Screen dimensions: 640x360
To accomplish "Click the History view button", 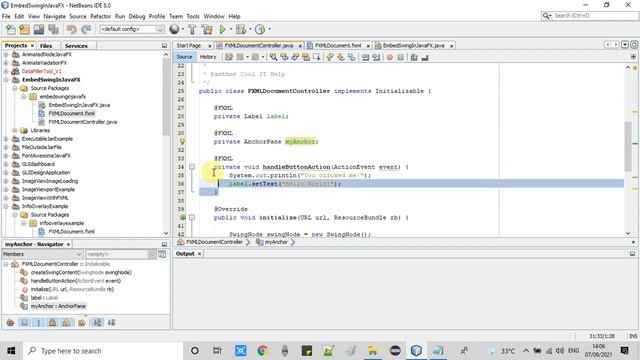I will coord(208,57).
